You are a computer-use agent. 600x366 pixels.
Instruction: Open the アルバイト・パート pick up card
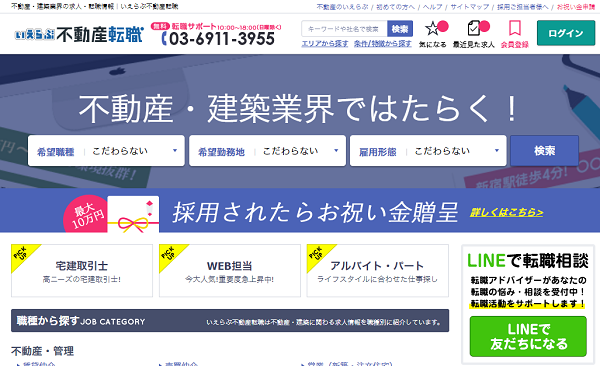click(x=378, y=271)
